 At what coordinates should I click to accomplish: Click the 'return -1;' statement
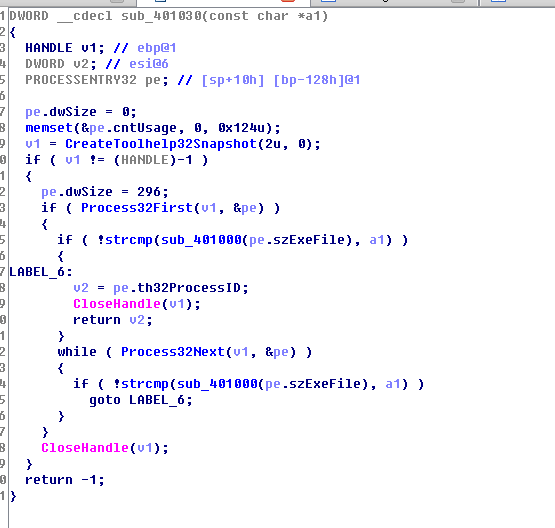65,480
